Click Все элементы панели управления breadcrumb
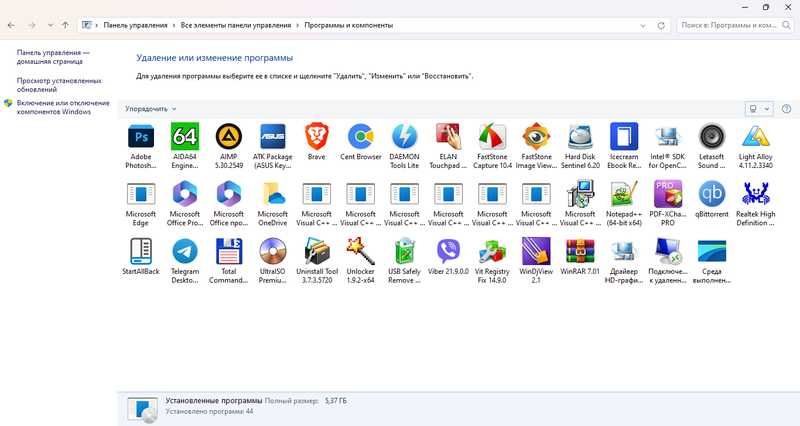Image resolution: width=800 pixels, height=426 pixels. click(236, 25)
